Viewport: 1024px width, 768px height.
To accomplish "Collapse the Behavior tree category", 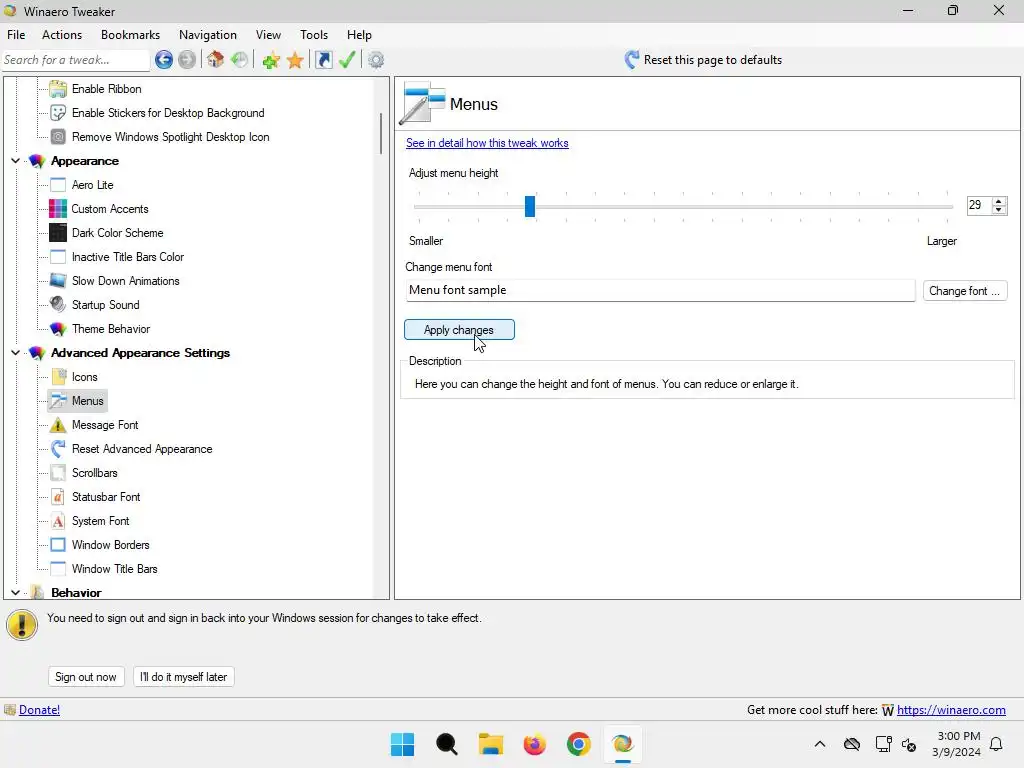I will 16,592.
